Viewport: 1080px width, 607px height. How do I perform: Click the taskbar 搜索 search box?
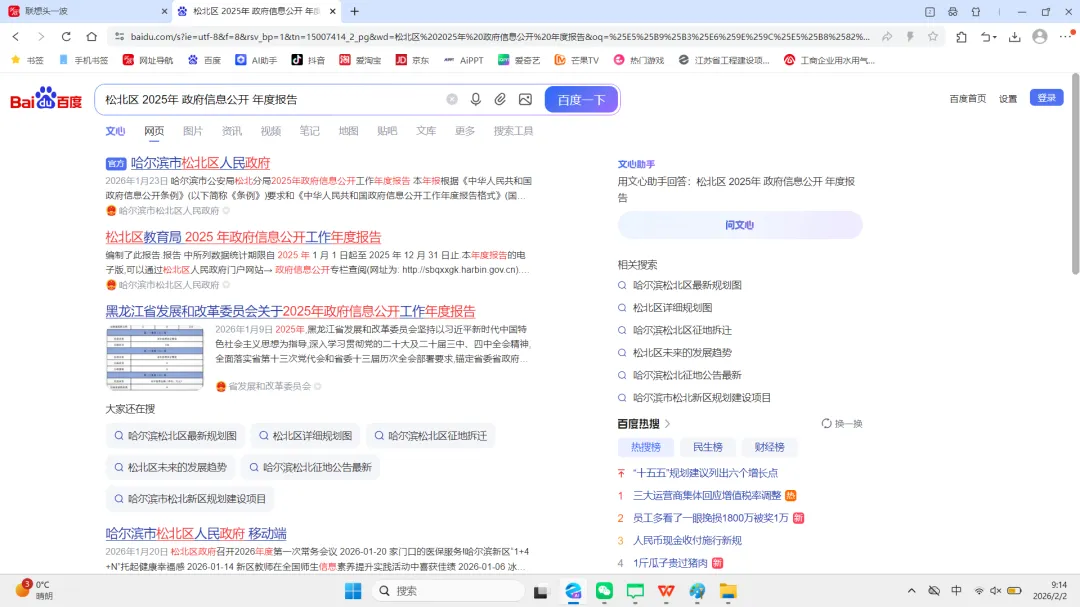click(448, 591)
